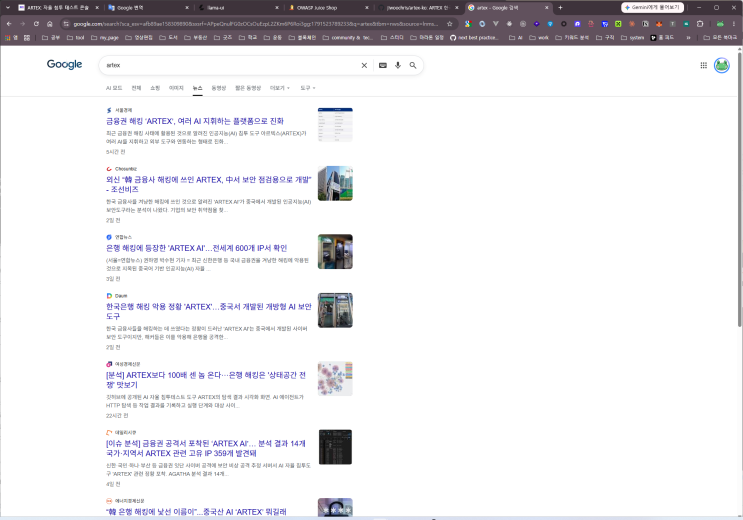This screenshot has height=520, width=743.
Task: Open thumbnail of Chosunbiz building article
Action: pyautogui.click(x=335, y=183)
